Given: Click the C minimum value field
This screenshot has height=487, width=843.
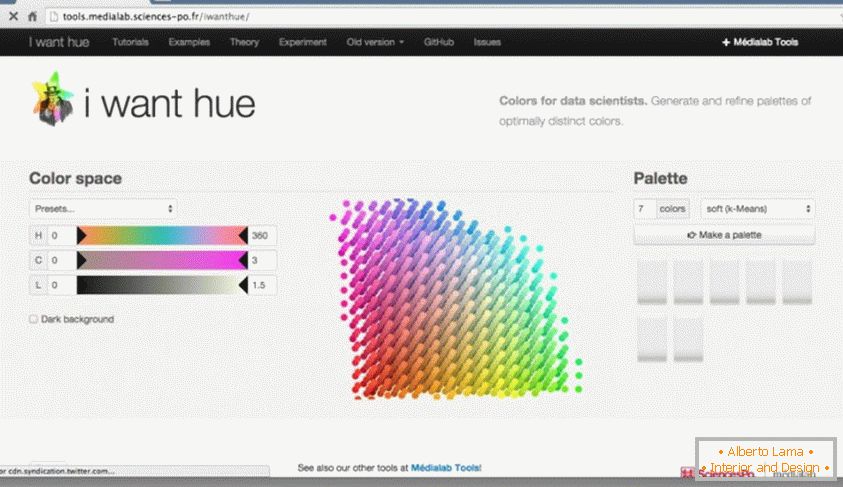Looking at the screenshot, I should click(x=62, y=260).
